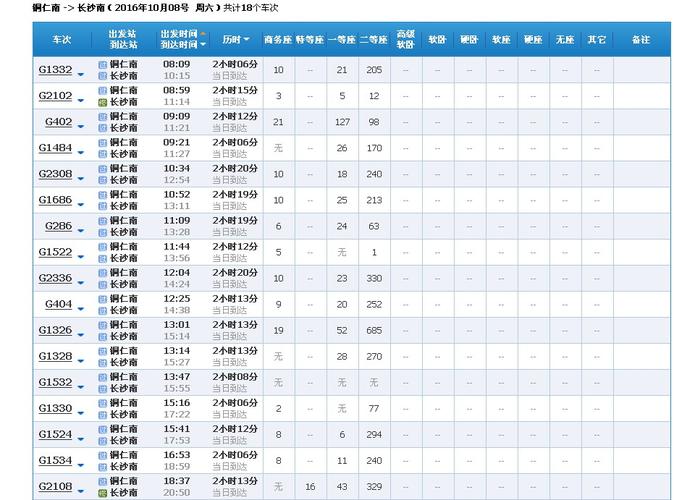This screenshot has height=500, width=674.
Task: Click the 一等座 column header
Action: coord(342,40)
